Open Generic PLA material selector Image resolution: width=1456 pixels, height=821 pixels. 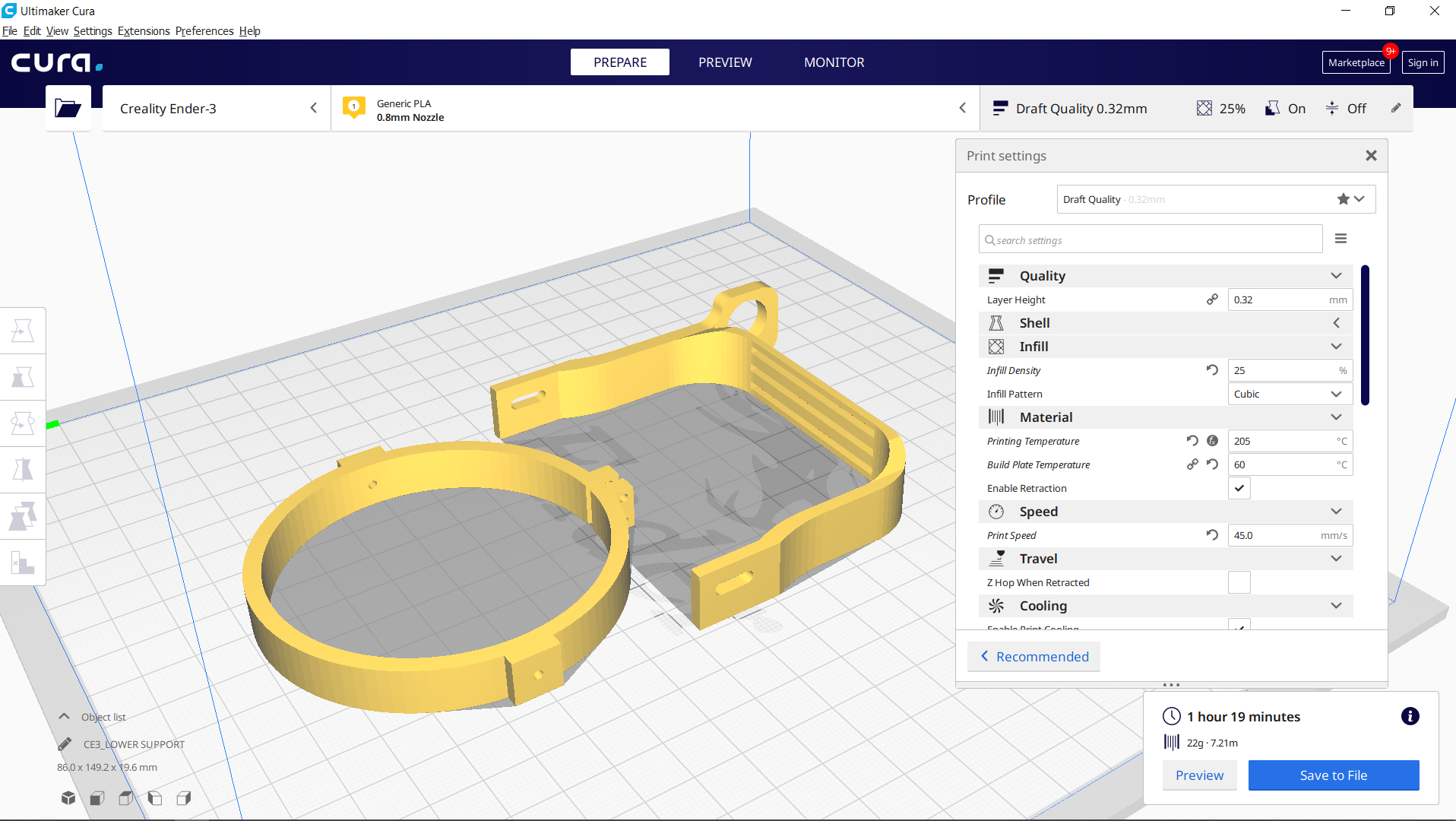(655, 108)
